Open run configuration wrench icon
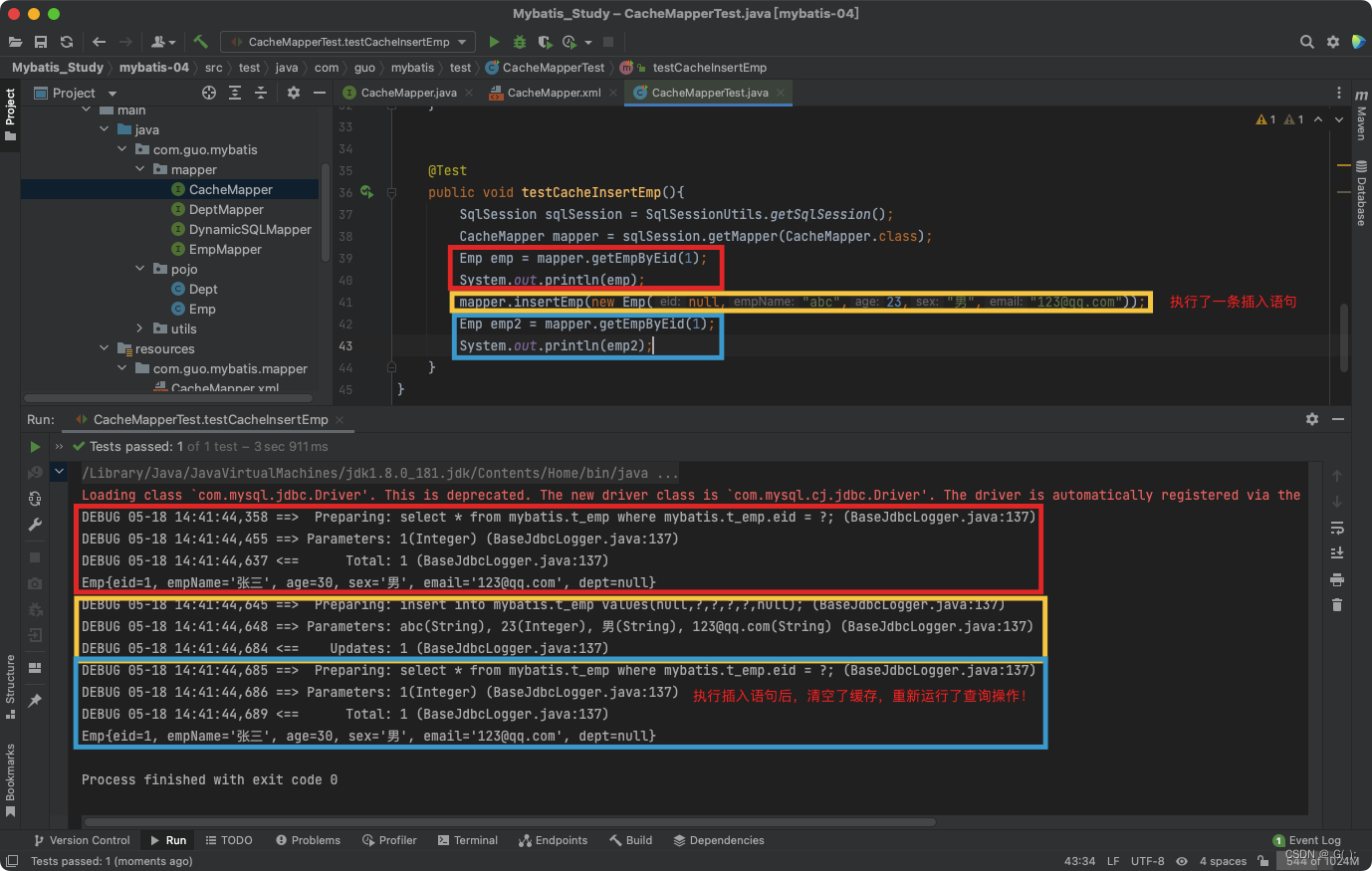 tap(35, 525)
